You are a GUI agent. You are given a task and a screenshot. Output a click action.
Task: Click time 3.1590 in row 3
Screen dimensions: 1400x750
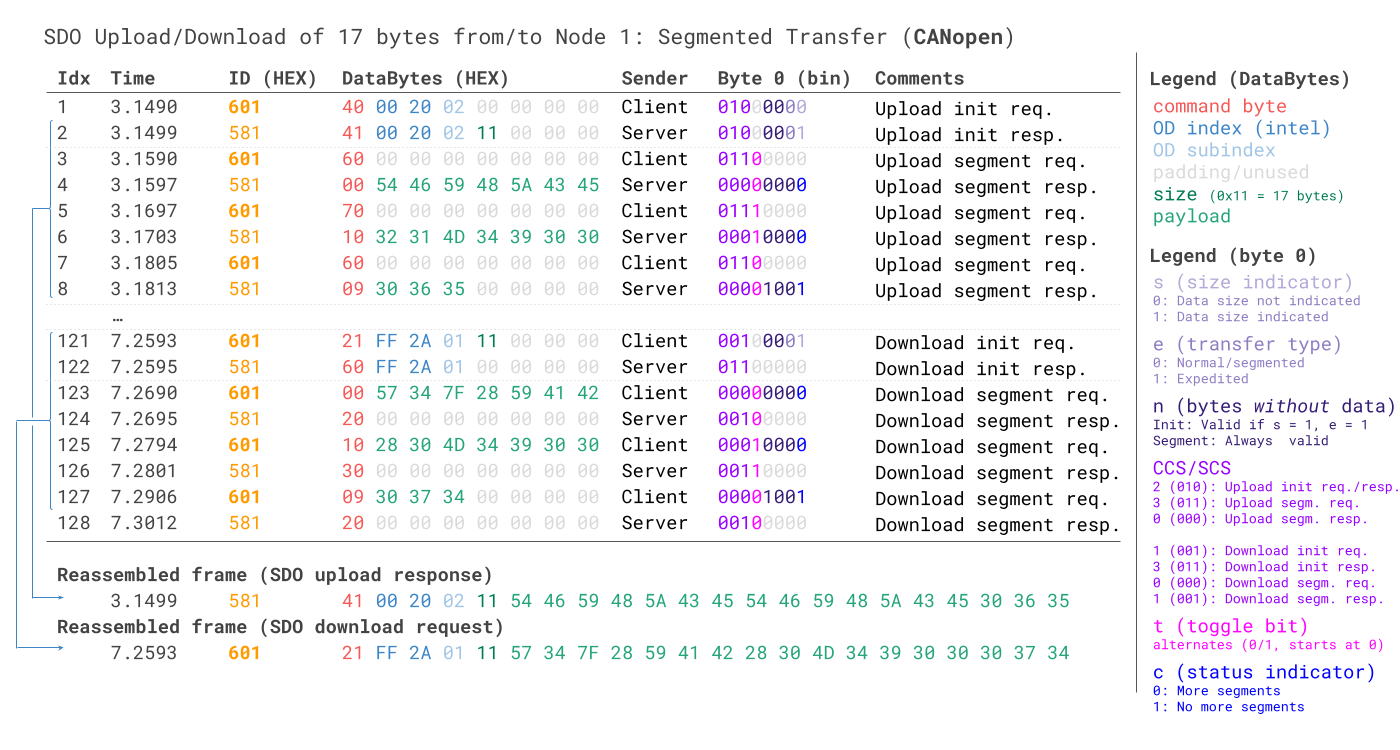143,159
